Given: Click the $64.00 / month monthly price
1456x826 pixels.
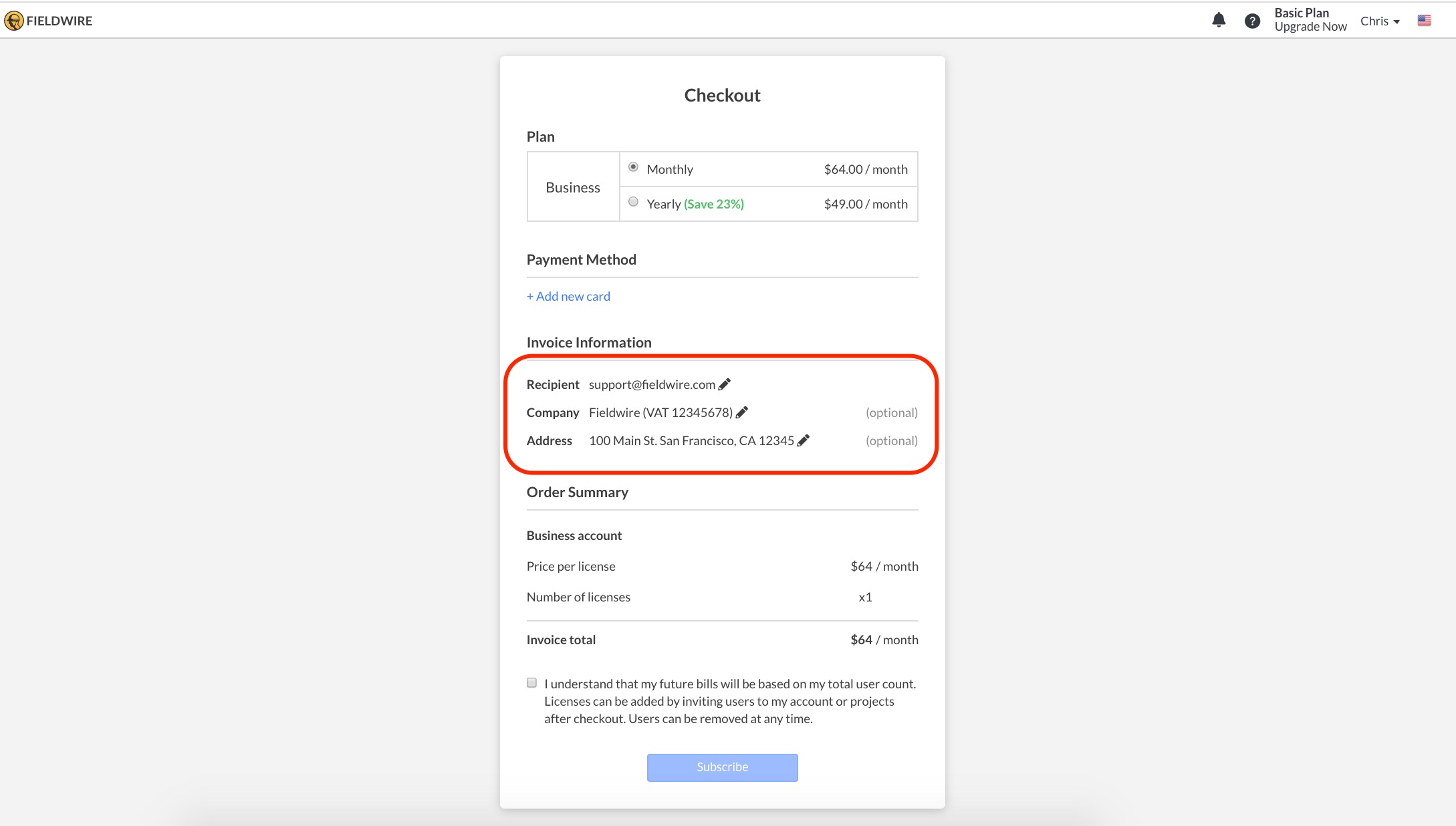Looking at the screenshot, I should tap(866, 169).
